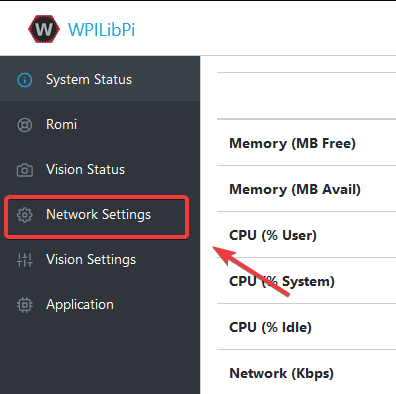Click the Application chip icon
Viewport: 396px width, 394px height.
coord(25,305)
